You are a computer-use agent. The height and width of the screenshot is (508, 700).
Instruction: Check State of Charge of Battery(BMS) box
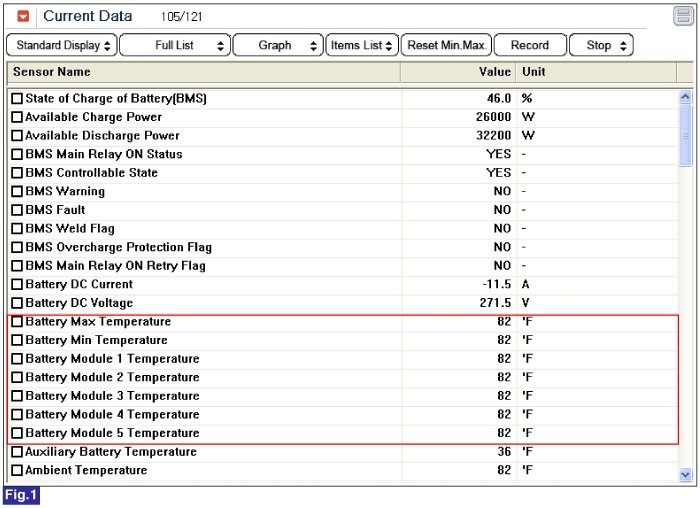pos(17,99)
